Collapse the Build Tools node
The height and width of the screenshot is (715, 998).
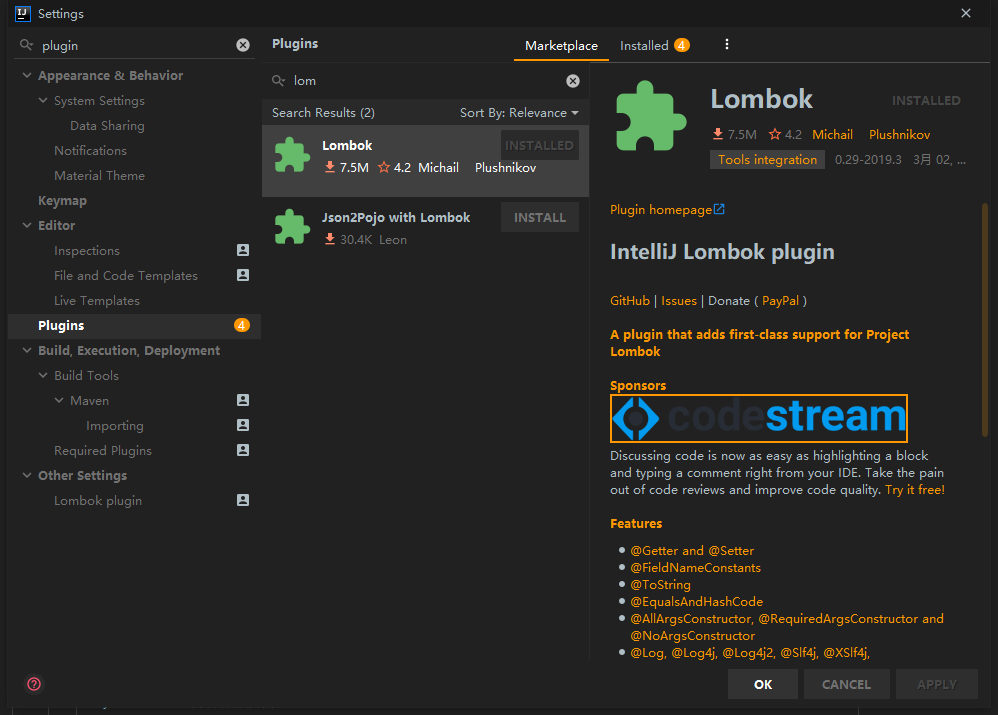coord(43,376)
